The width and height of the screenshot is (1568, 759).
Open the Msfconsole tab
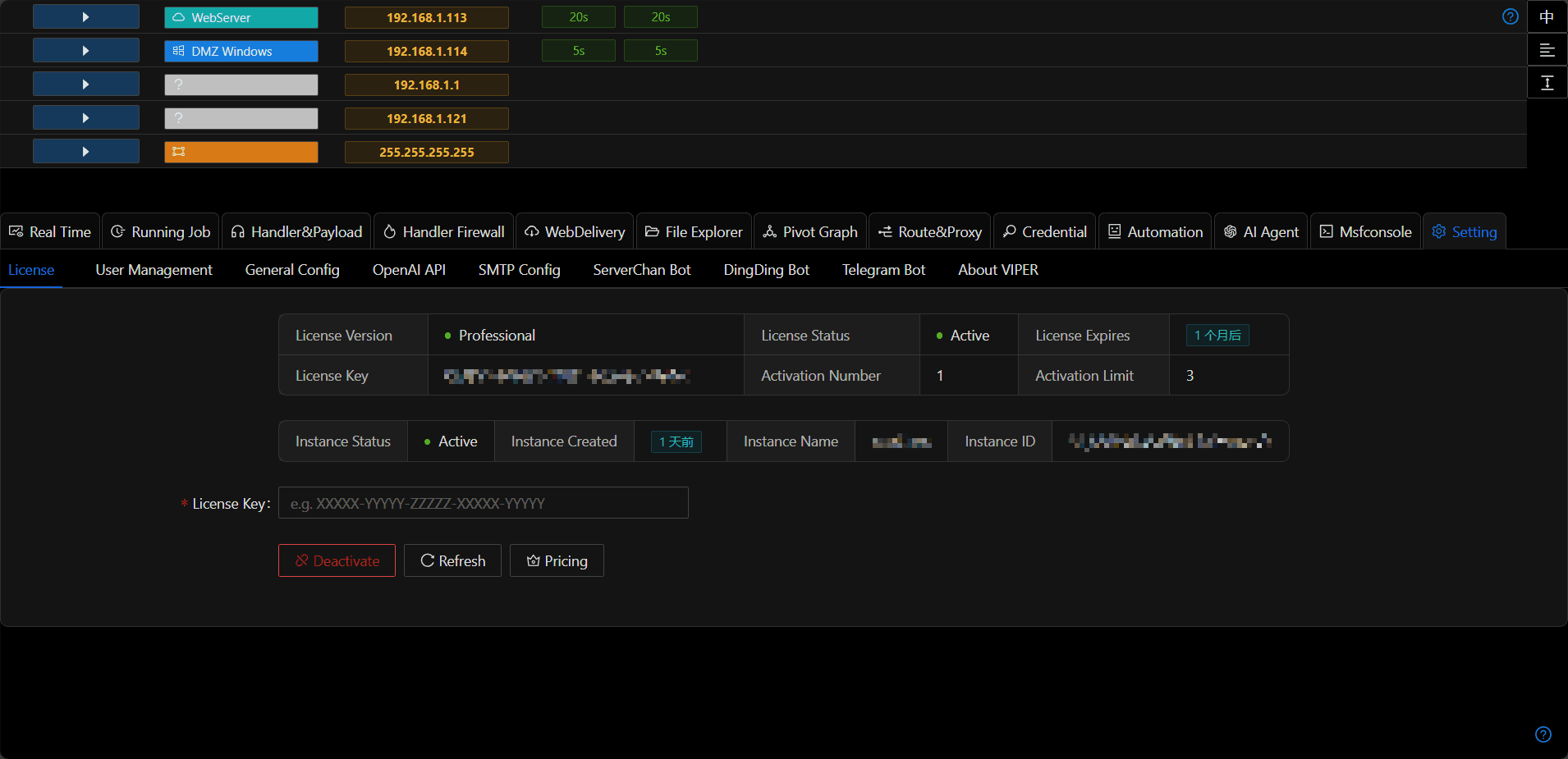(x=1366, y=231)
